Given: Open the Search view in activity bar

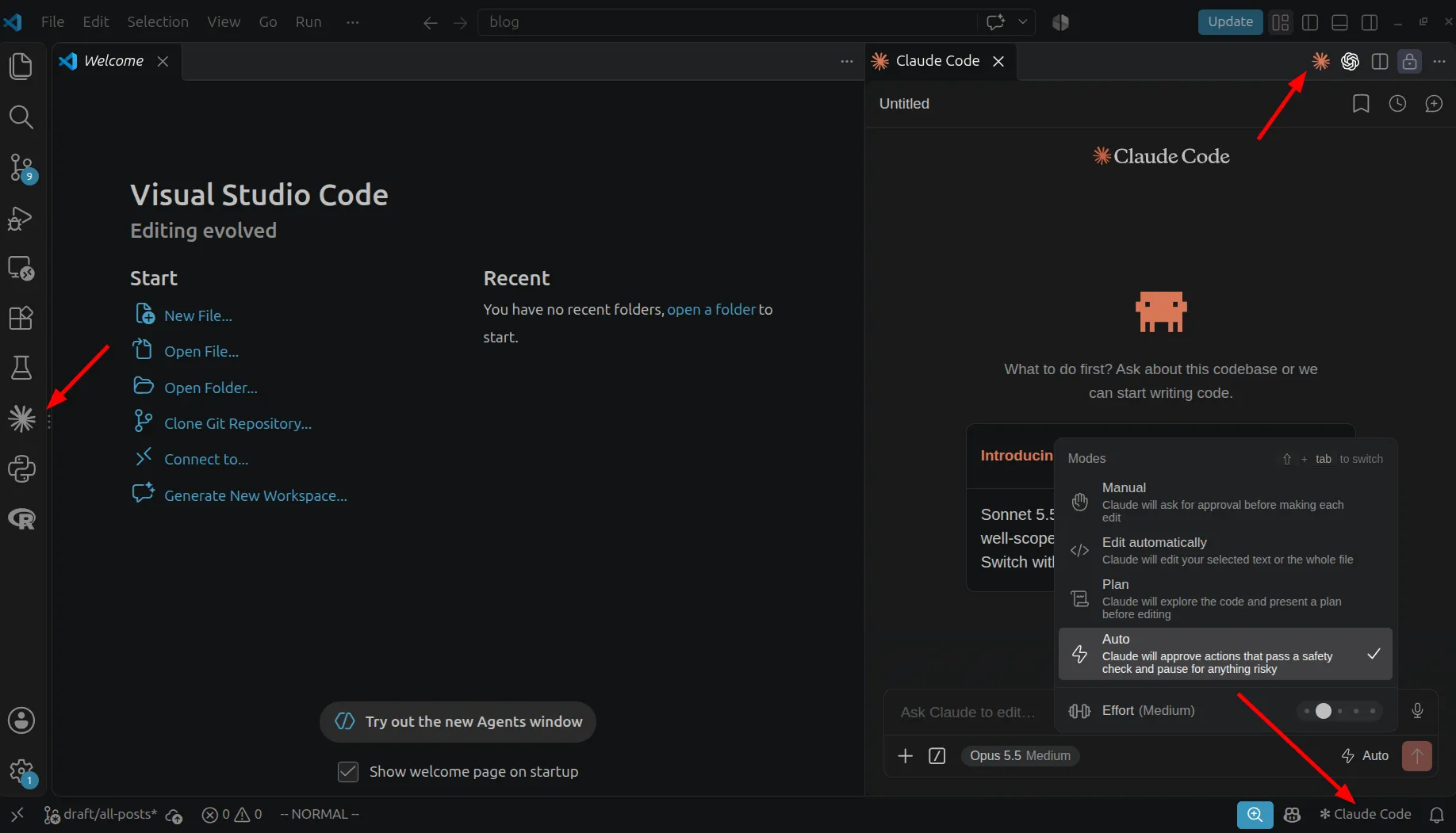Looking at the screenshot, I should (21, 117).
